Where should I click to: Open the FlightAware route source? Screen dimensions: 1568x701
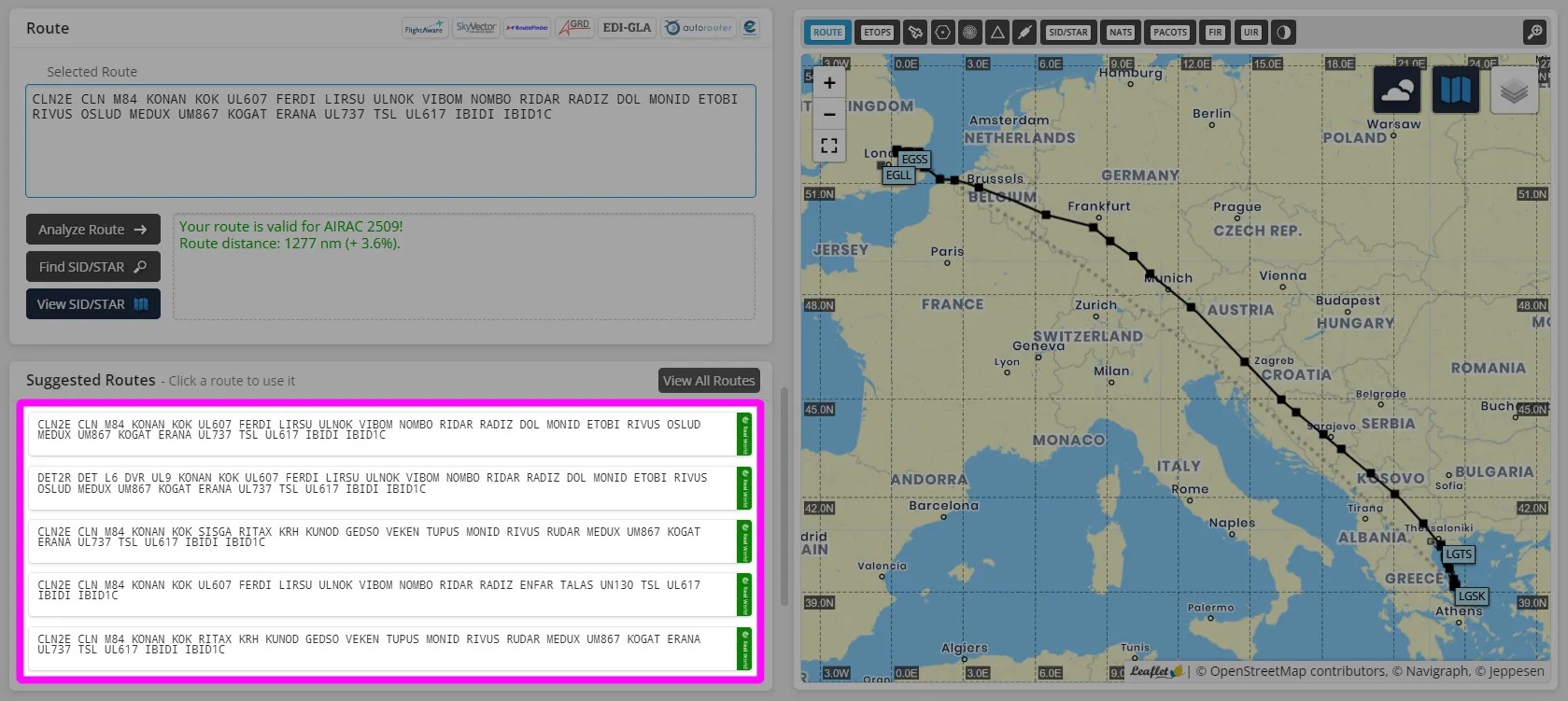click(424, 28)
